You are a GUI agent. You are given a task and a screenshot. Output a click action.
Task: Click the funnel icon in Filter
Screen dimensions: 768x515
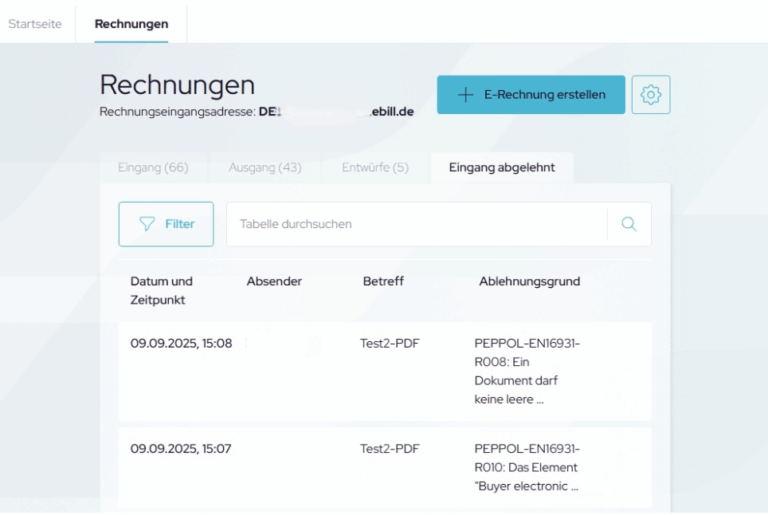point(147,224)
